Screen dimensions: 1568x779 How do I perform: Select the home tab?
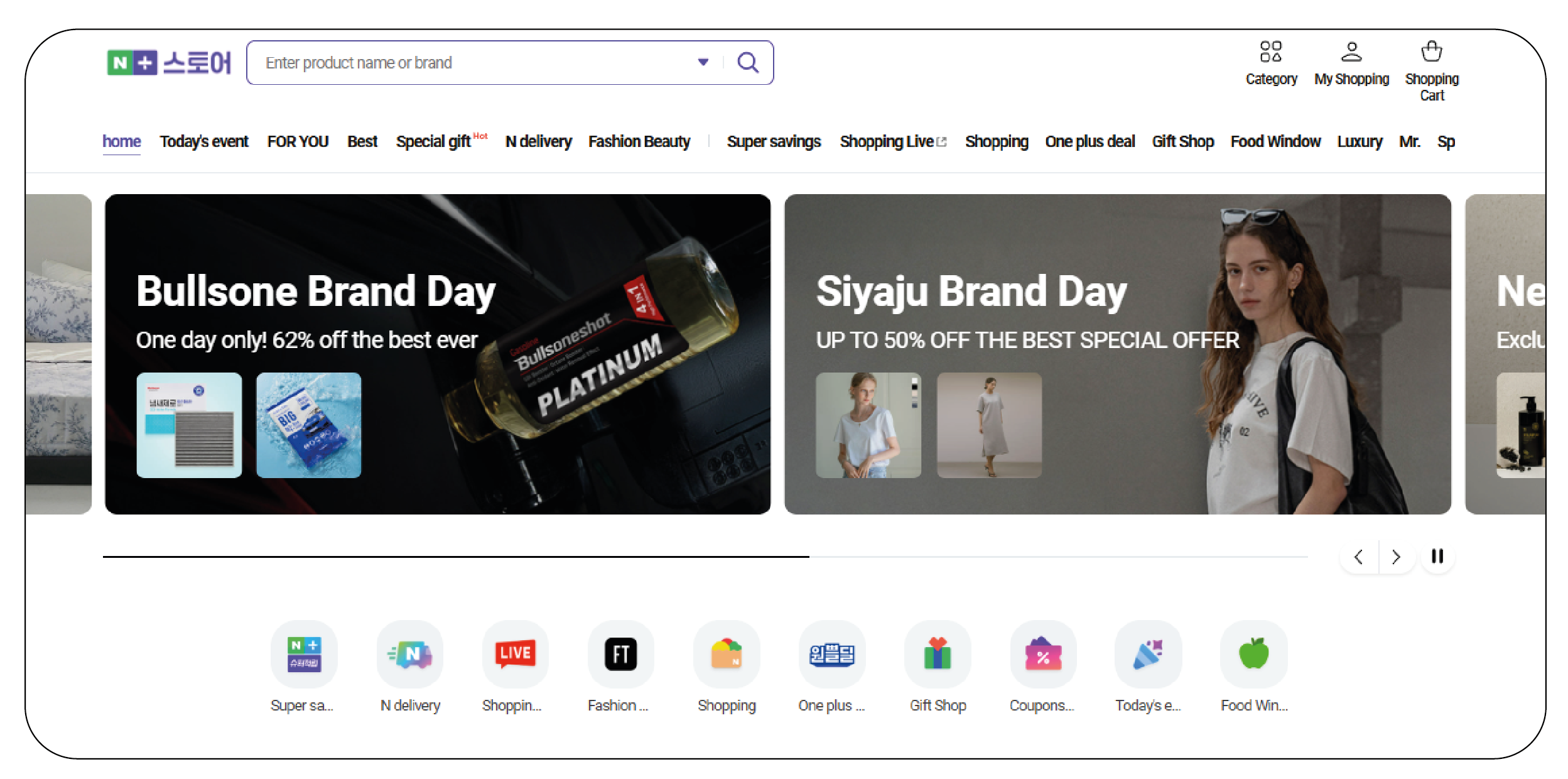pyautogui.click(x=121, y=142)
